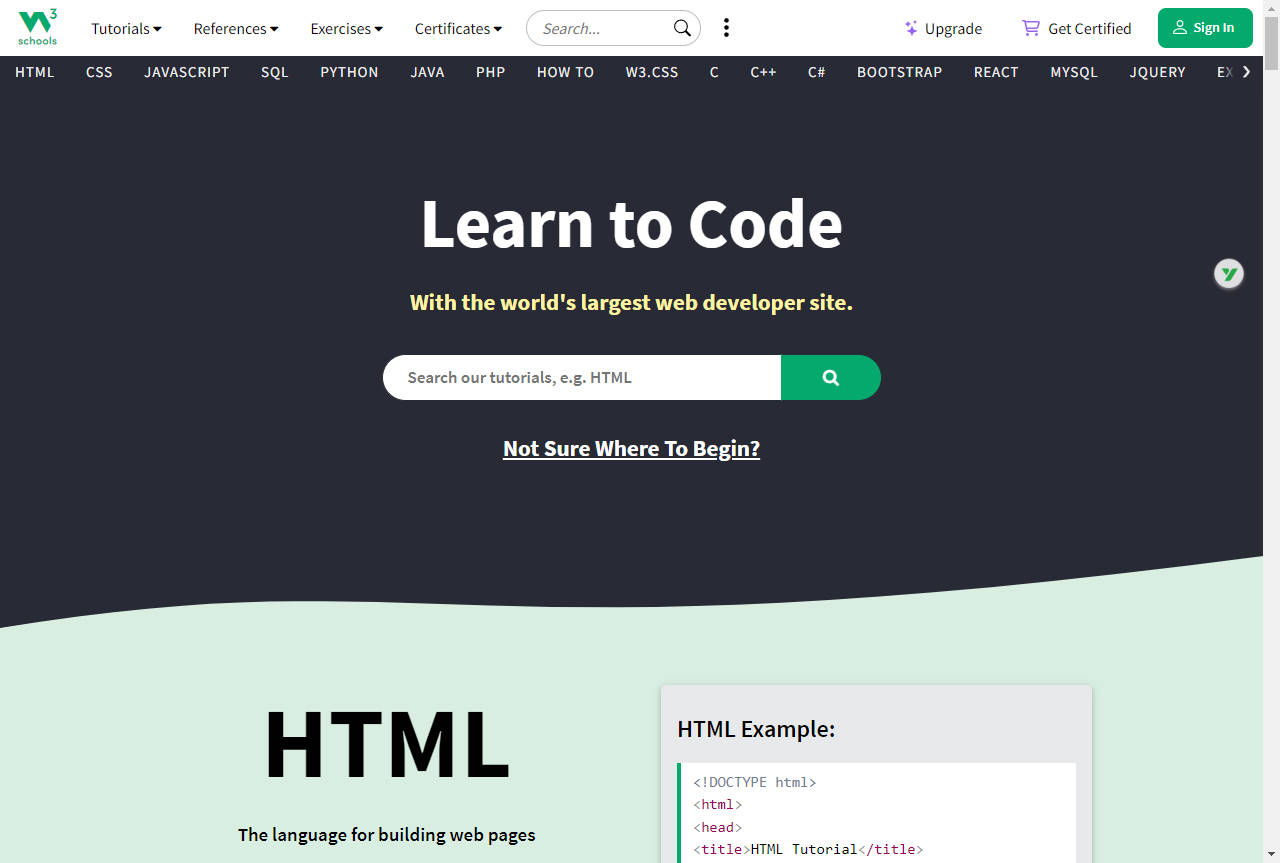This screenshot has height=863, width=1280.
Task: Open Get Certified shopping cart
Action: [1030, 28]
